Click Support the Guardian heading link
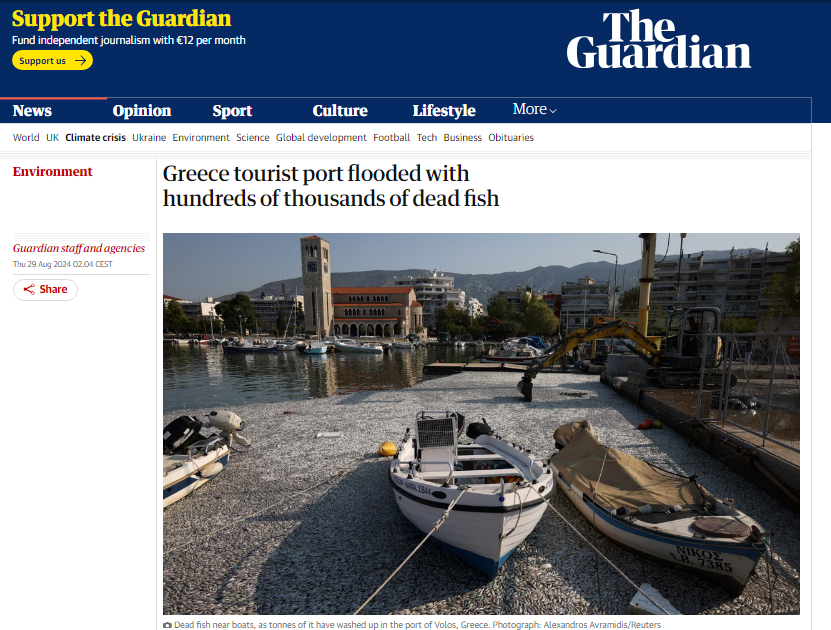The image size is (831, 630). click(x=121, y=19)
